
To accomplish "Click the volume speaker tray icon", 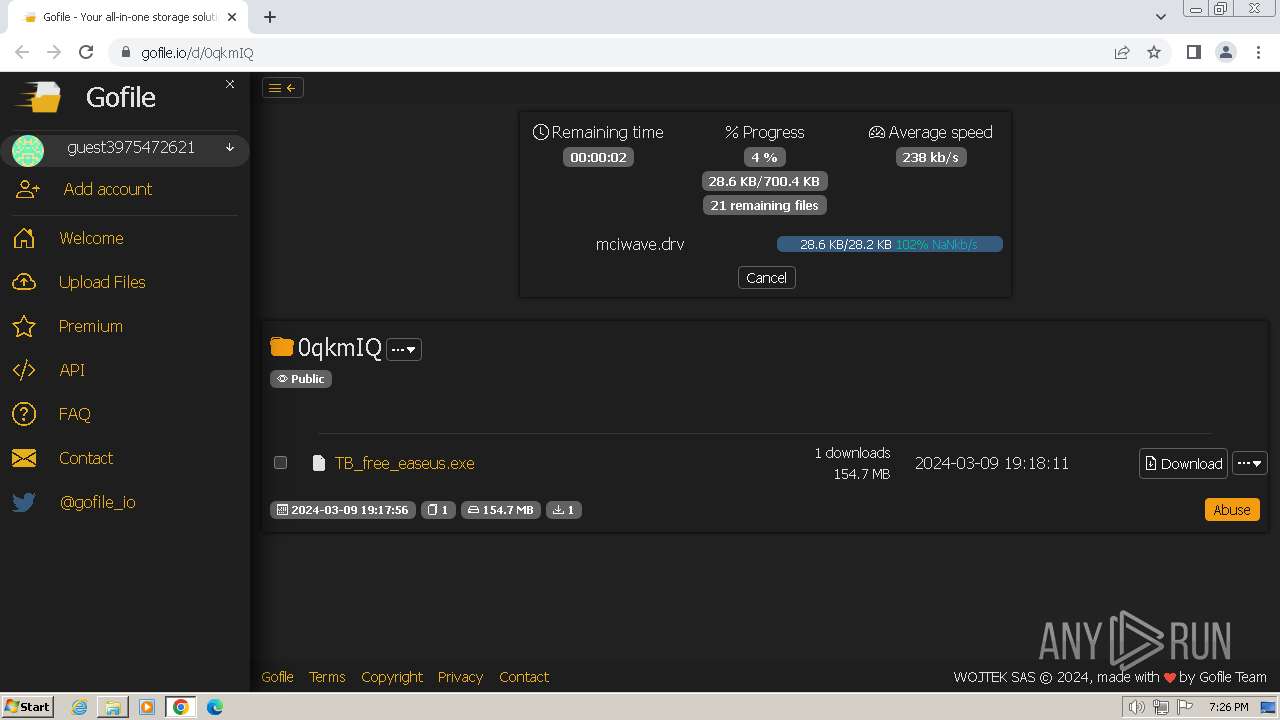I will [x=1136, y=707].
